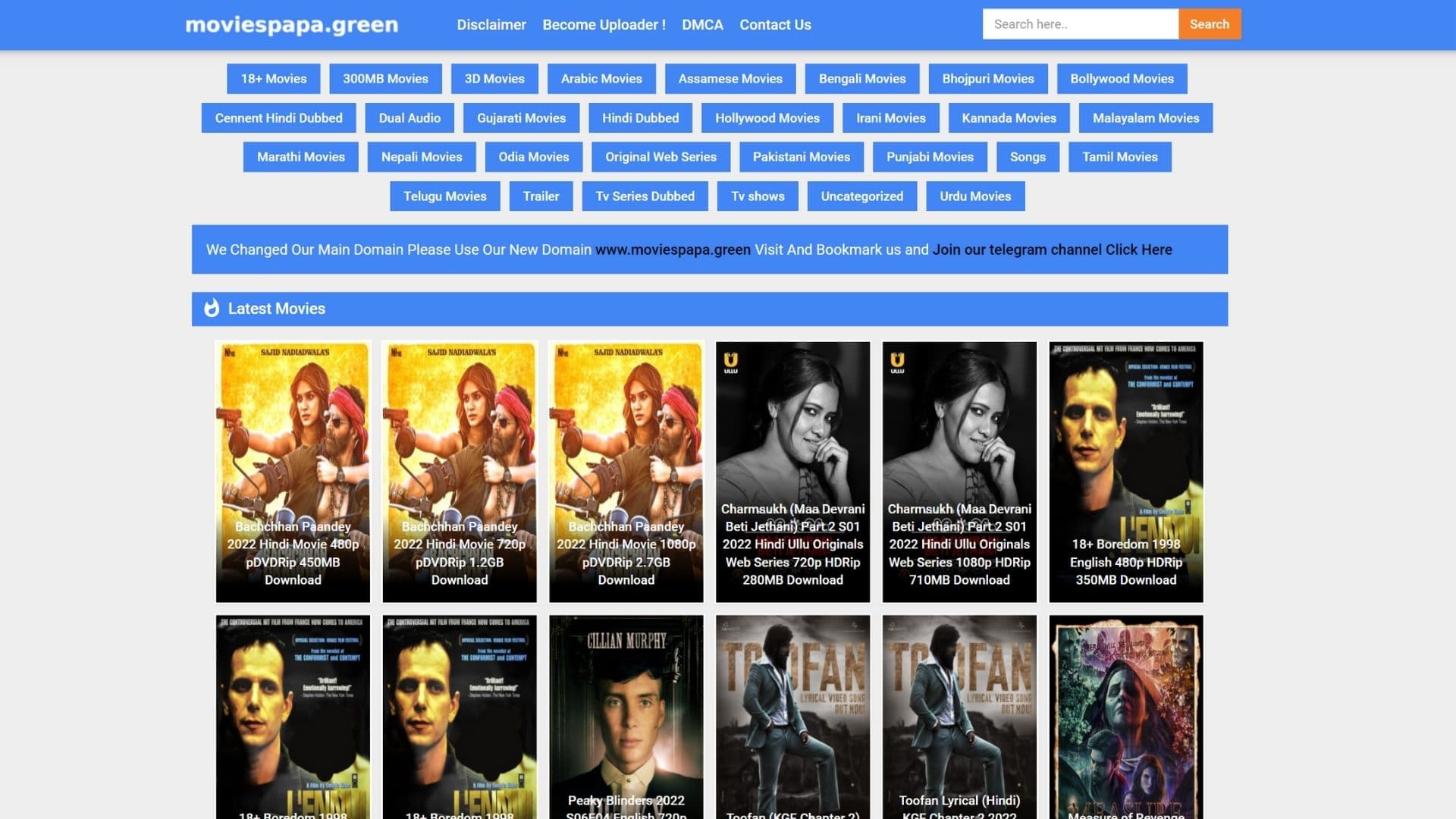This screenshot has width=1456, height=819.
Task: Open Telugu Movies category
Action: 444,196
